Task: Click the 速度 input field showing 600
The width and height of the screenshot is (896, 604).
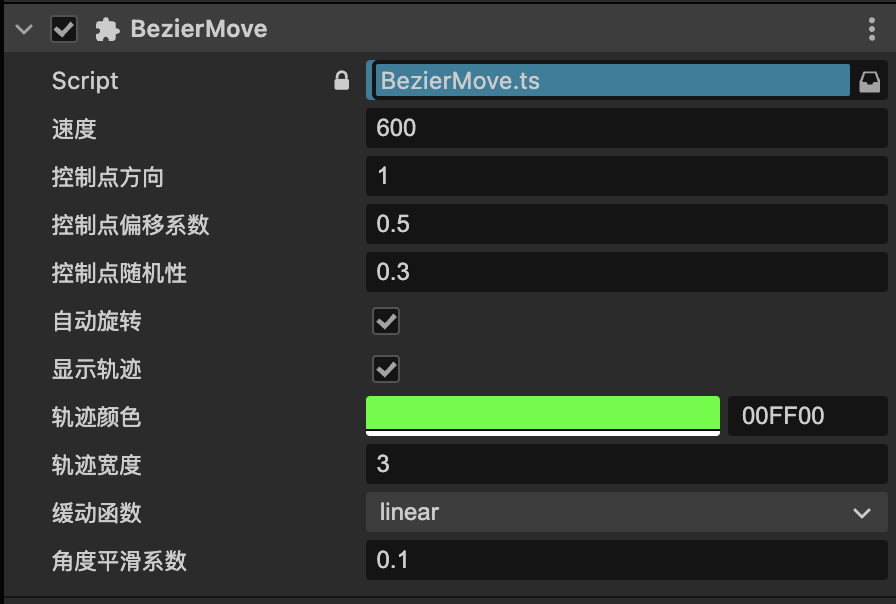Action: click(626, 128)
